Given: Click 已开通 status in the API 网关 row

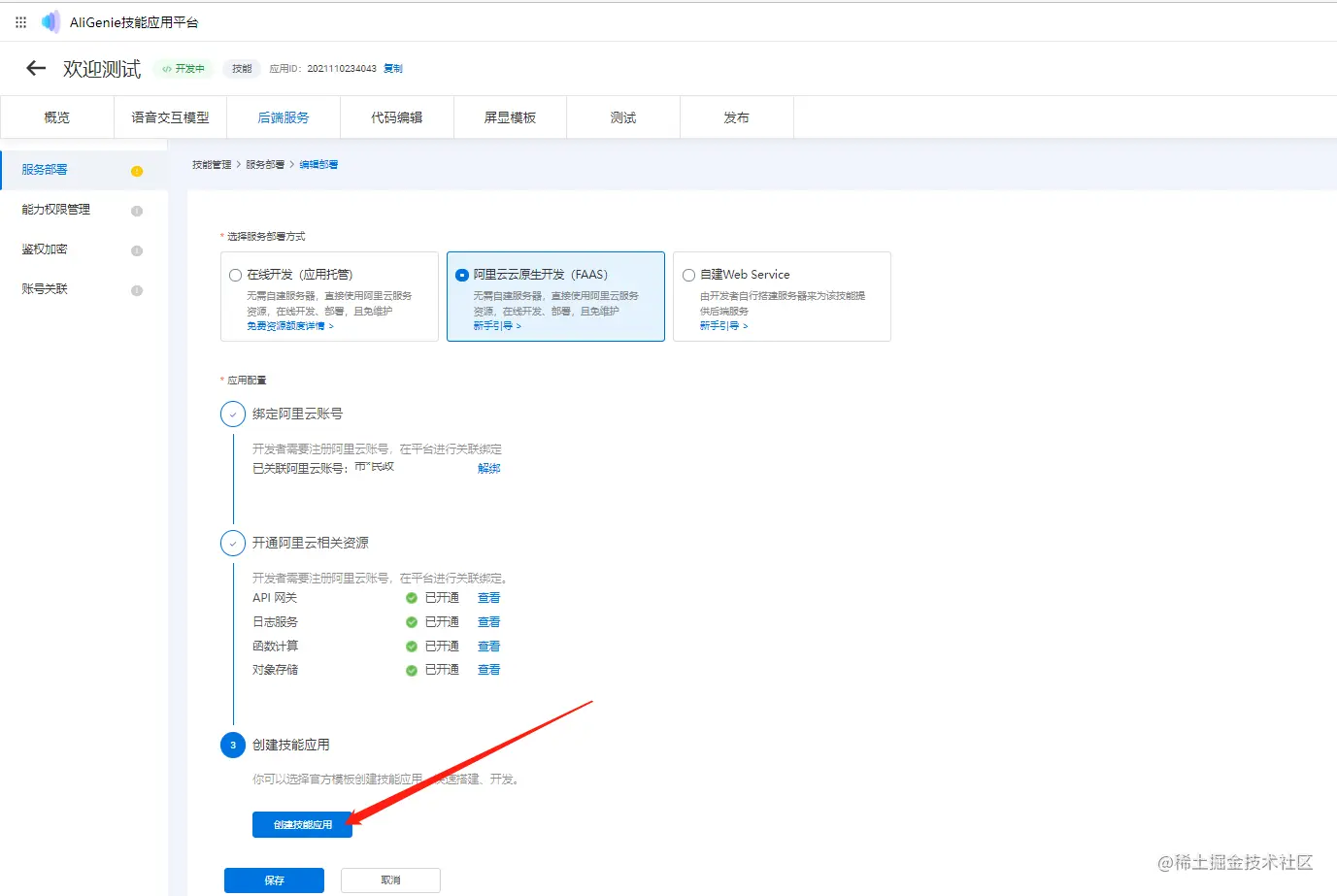Looking at the screenshot, I should point(442,598).
